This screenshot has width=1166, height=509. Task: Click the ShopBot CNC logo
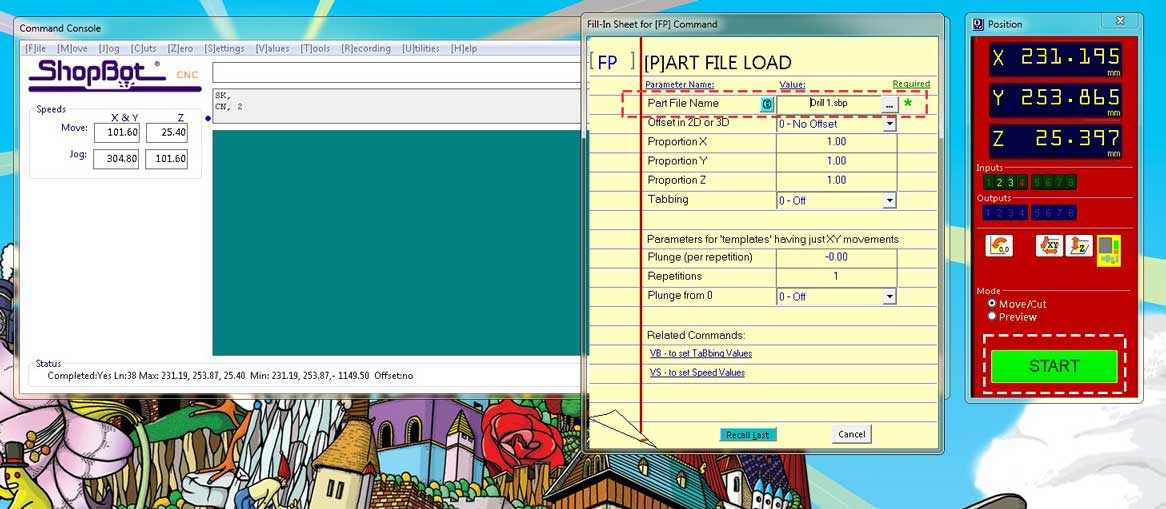point(115,75)
